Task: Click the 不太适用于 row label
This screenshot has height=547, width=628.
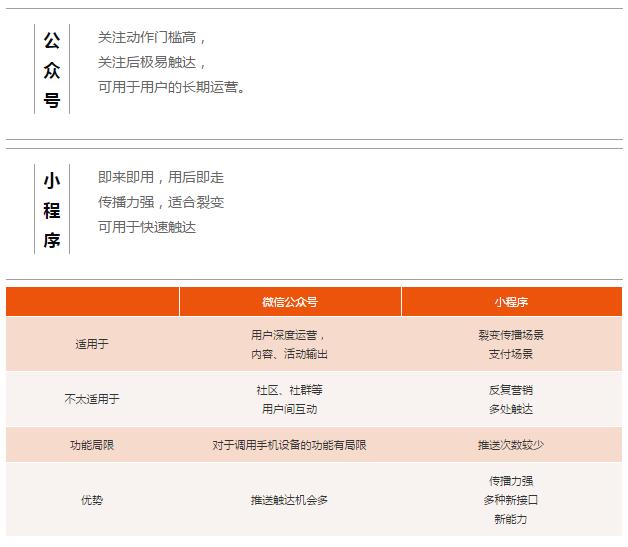Action: pyautogui.click(x=92, y=399)
